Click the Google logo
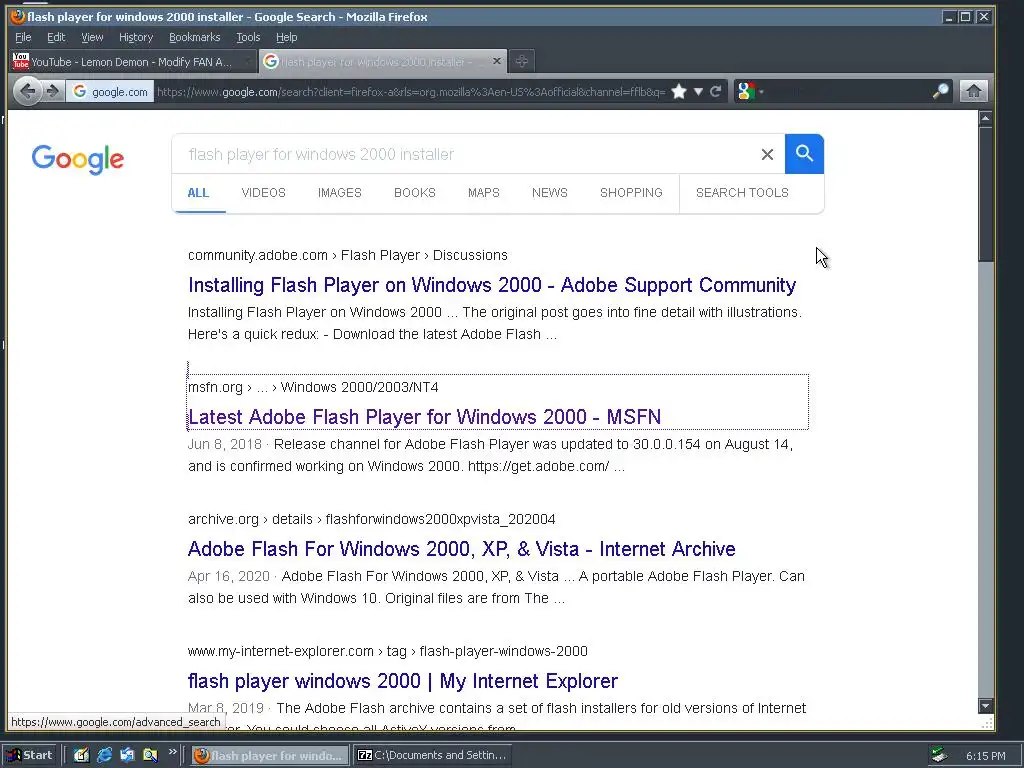 tap(78, 159)
